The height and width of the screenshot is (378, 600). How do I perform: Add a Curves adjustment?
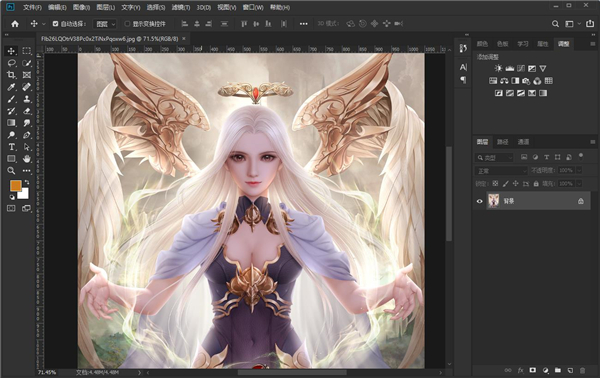[x=521, y=68]
